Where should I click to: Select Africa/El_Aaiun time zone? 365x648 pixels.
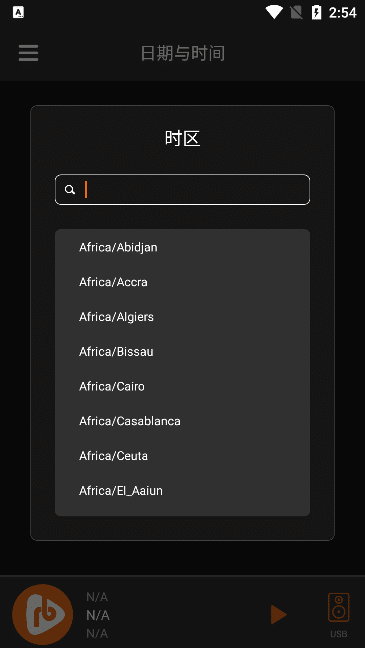click(182, 490)
